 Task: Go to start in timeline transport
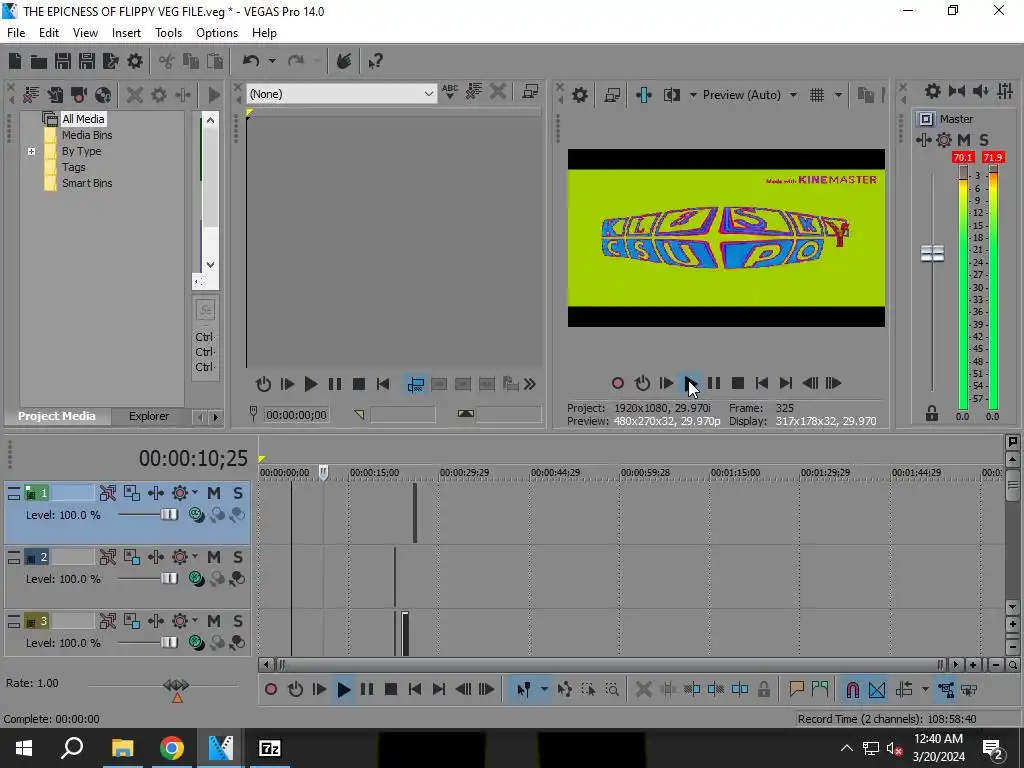pos(415,690)
